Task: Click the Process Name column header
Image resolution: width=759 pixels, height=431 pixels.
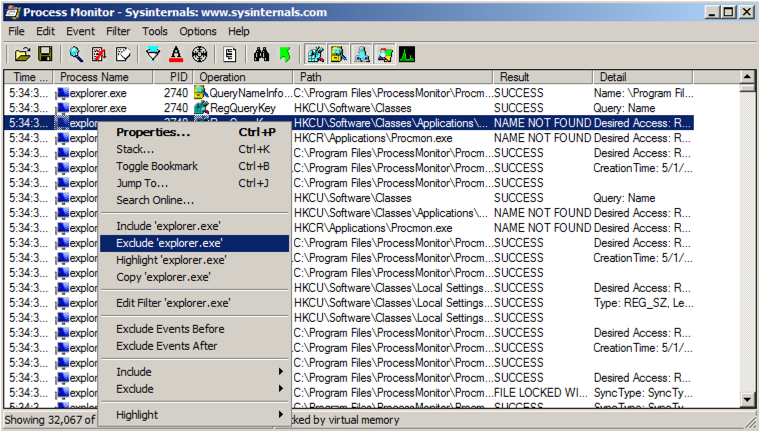Action: click(x=103, y=77)
